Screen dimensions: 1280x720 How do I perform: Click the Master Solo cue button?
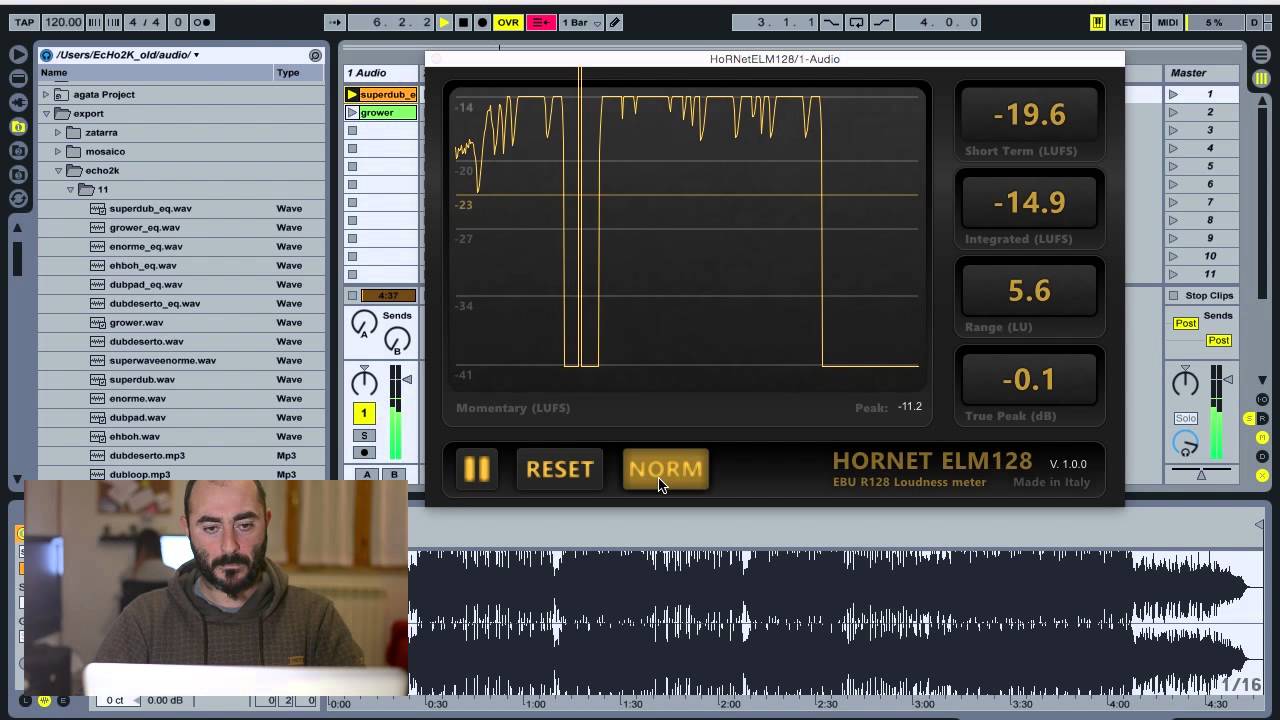point(1185,418)
